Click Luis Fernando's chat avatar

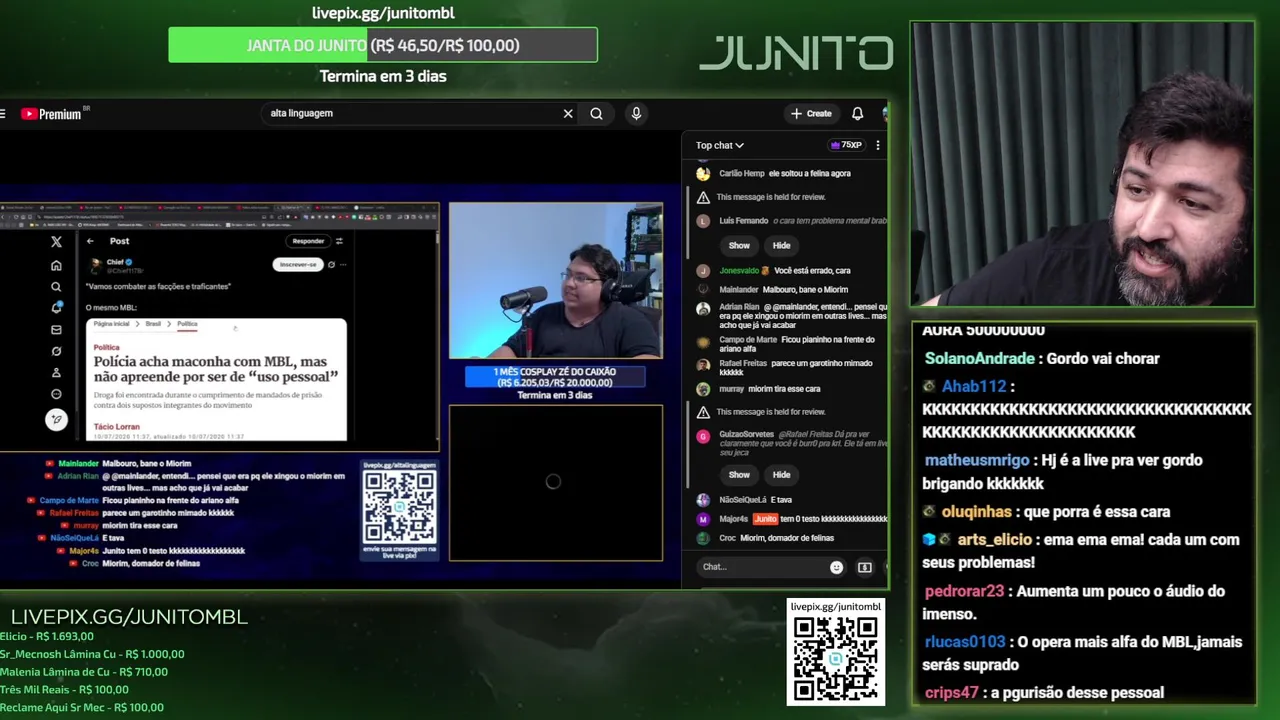coord(703,220)
